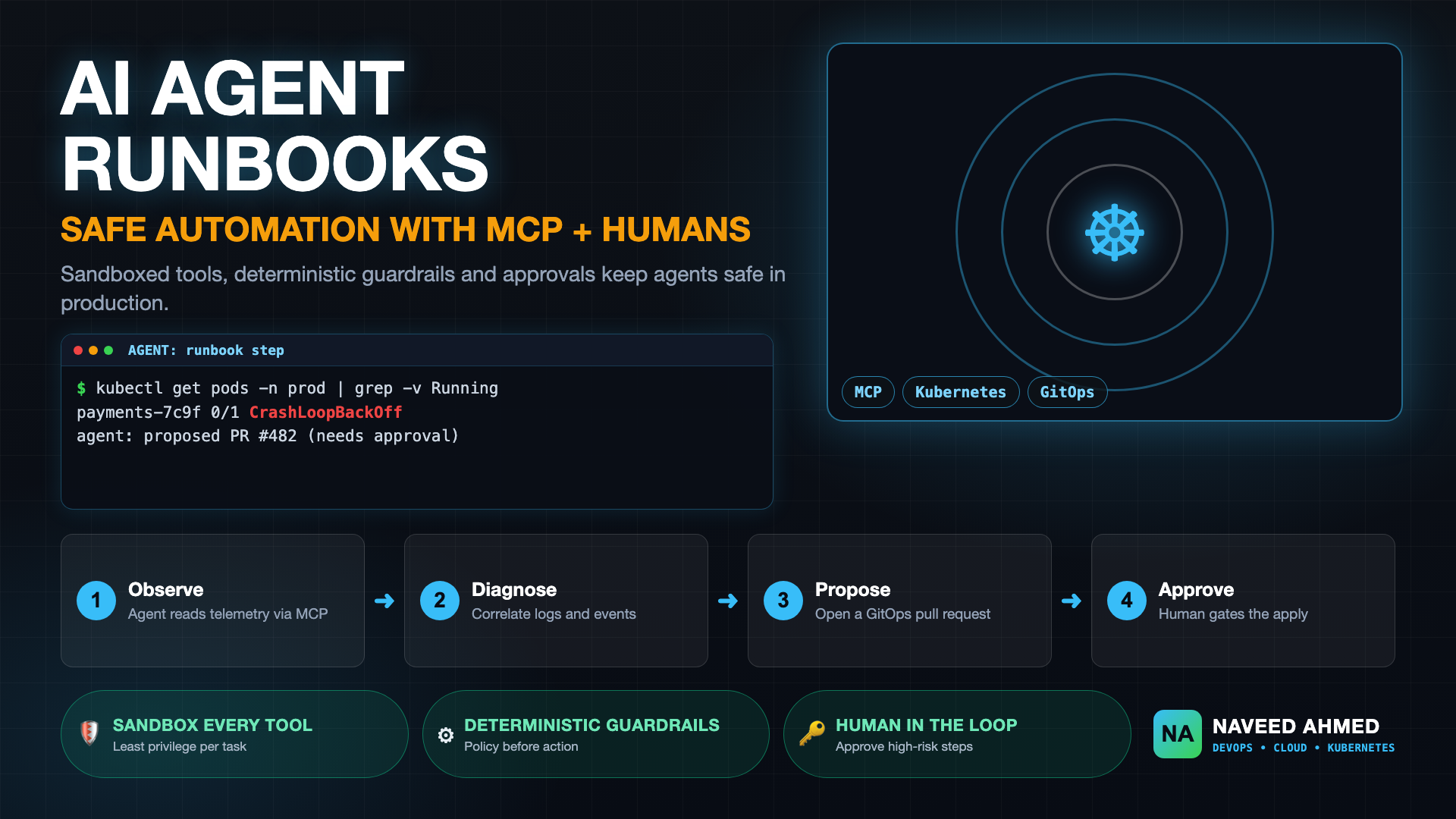The width and height of the screenshot is (1456, 819).
Task: Select the GitOps tag pill
Action: (x=1067, y=392)
